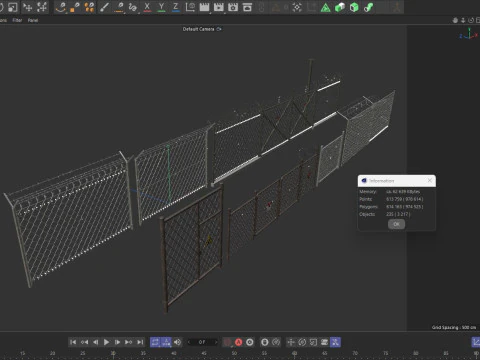Screen dimensions: 480x360
Task: Click the dotted selection frame icon
Action: coord(297,7)
